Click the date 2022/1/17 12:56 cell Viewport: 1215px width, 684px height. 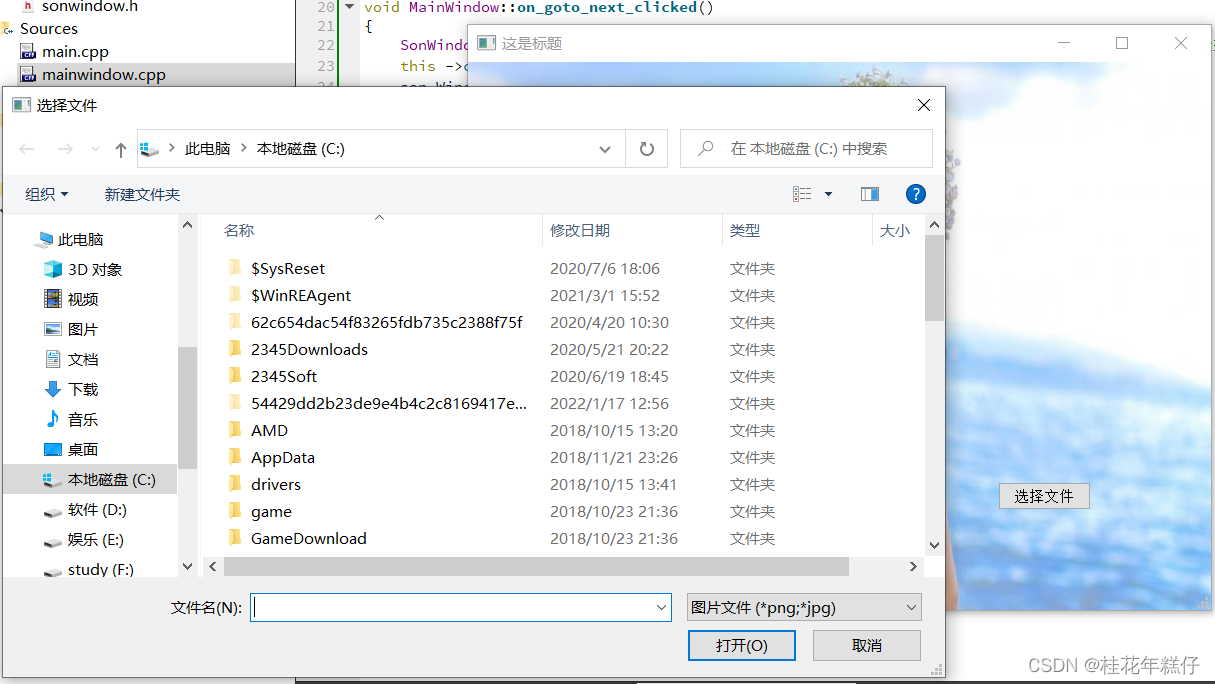(609, 403)
